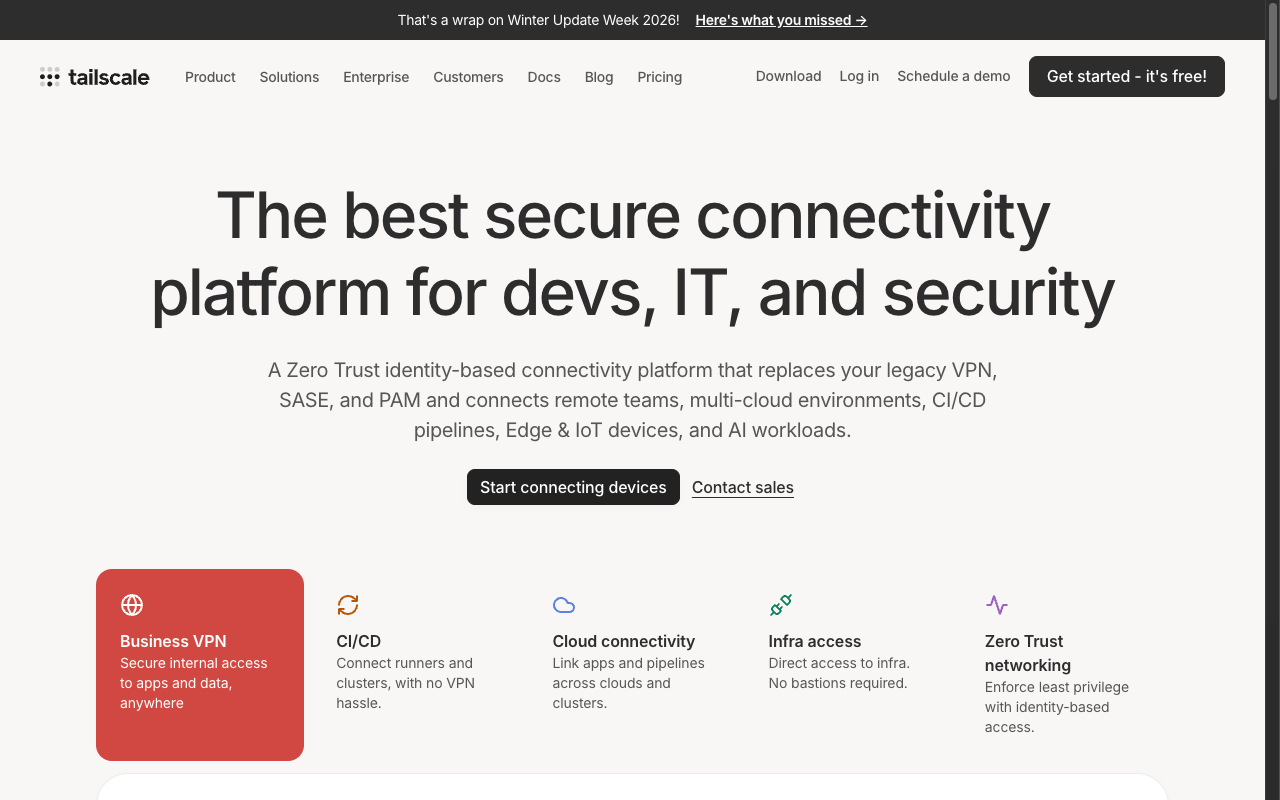
Task: Open the Docs link in navigation
Action: [544, 77]
